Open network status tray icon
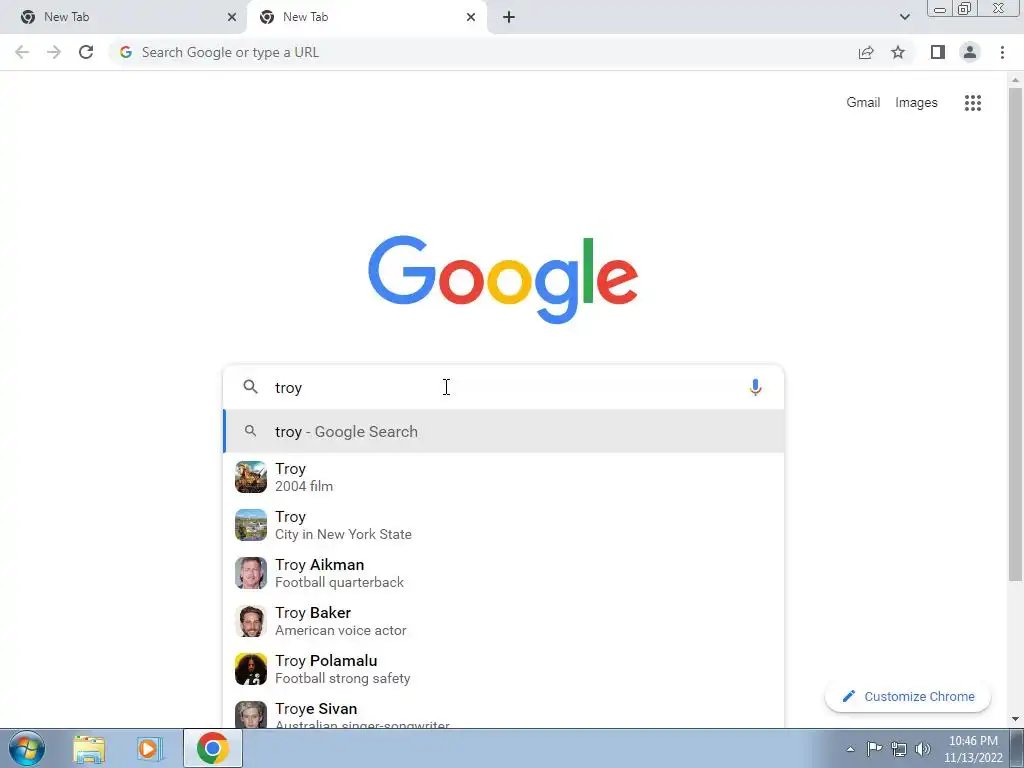 (x=899, y=749)
